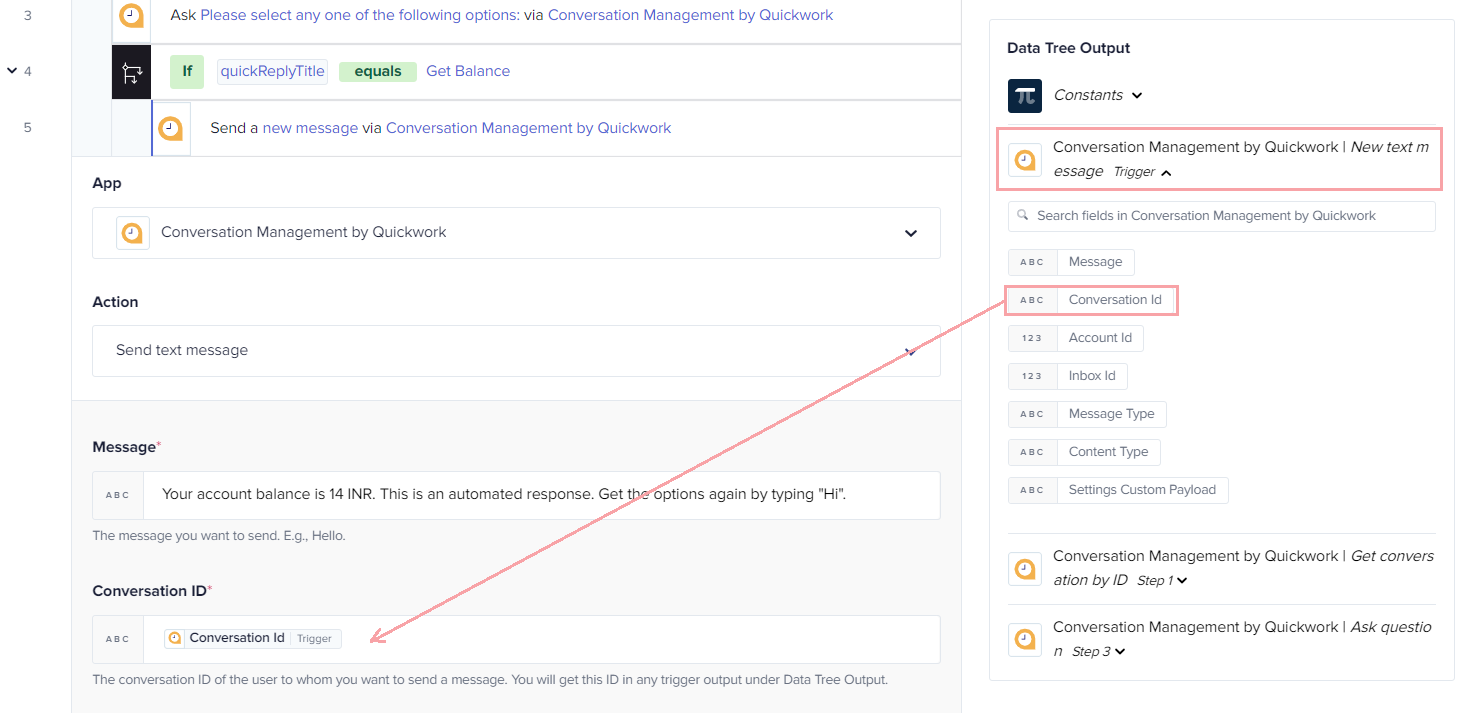Click the Get Balance condition value
Viewport: 1474px width, 713px height.
point(468,71)
